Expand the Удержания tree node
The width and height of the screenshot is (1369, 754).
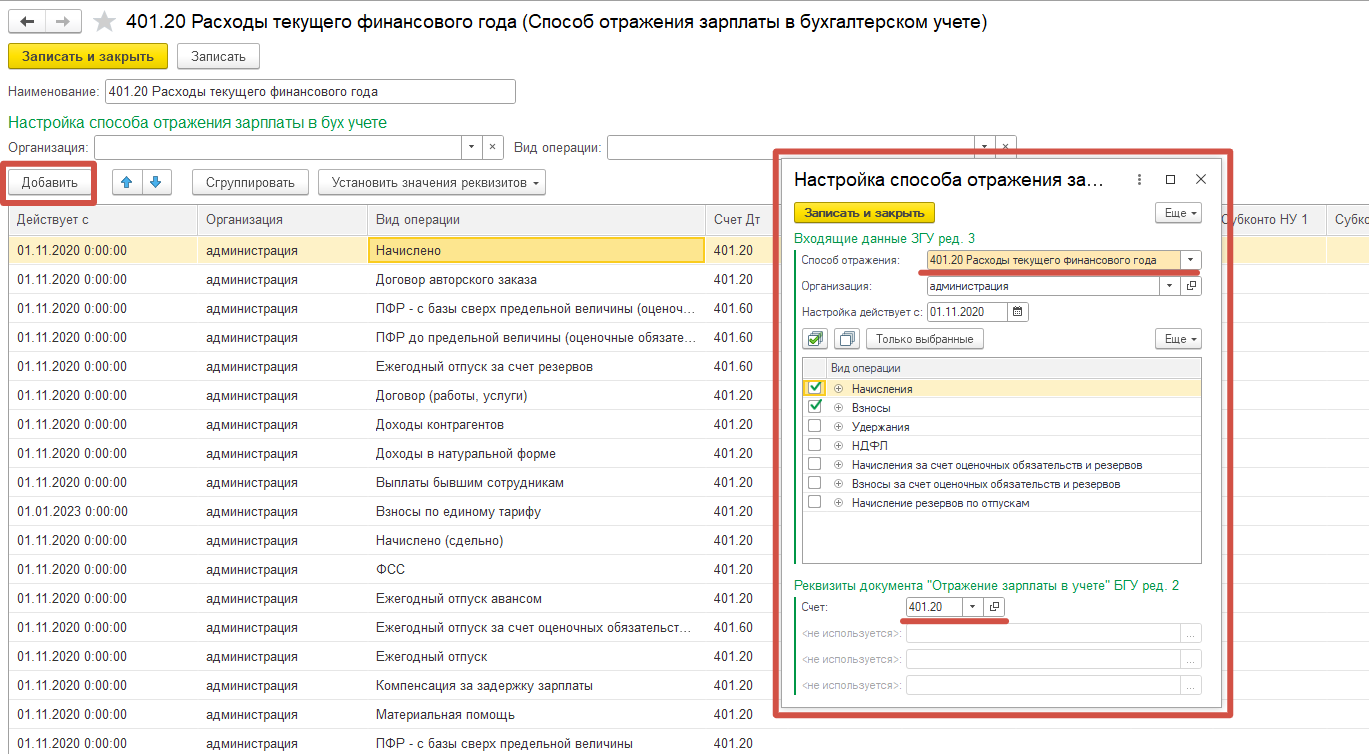pos(838,427)
